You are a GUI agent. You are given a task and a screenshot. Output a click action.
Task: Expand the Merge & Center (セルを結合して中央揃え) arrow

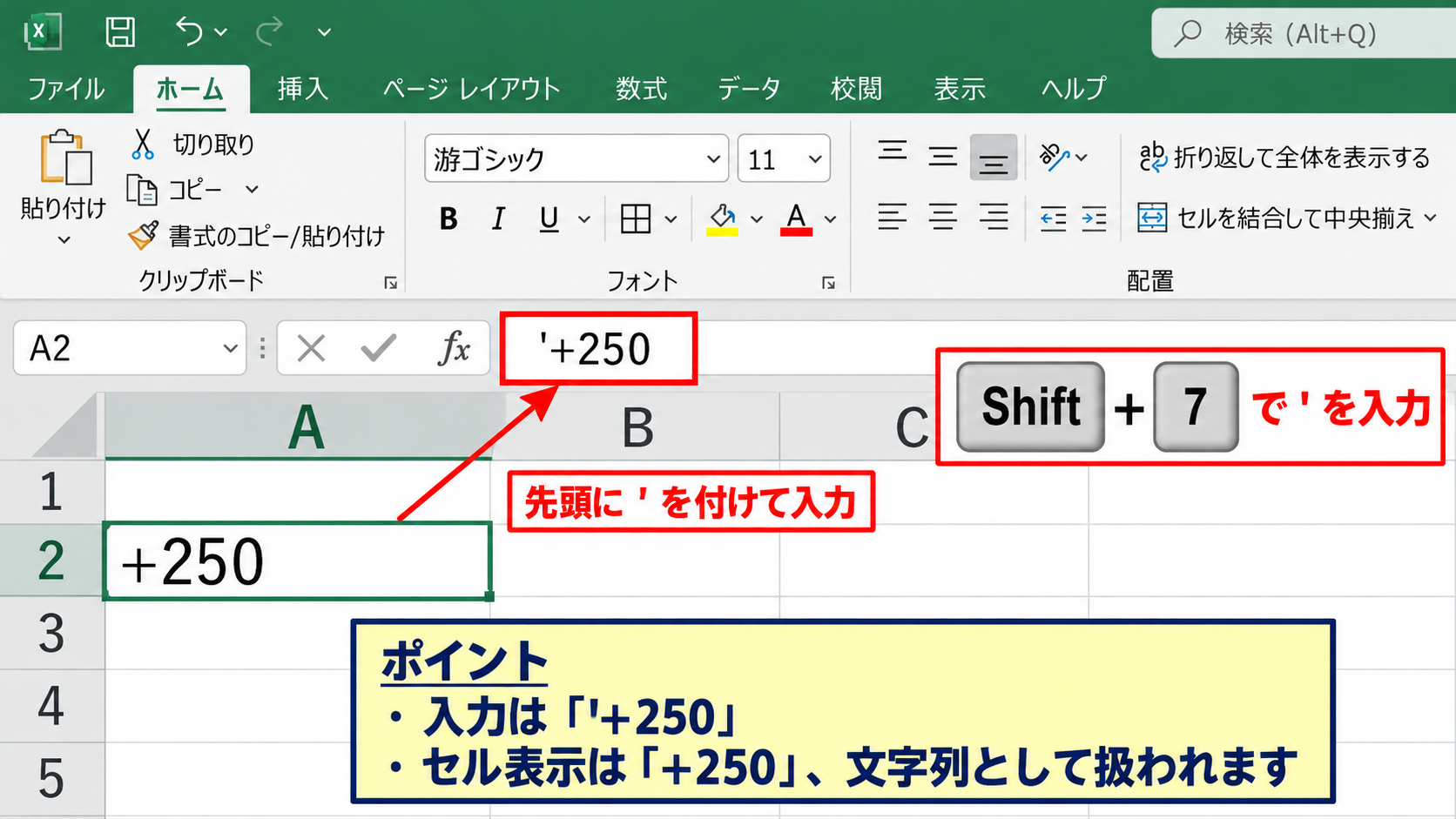[x=1431, y=218]
